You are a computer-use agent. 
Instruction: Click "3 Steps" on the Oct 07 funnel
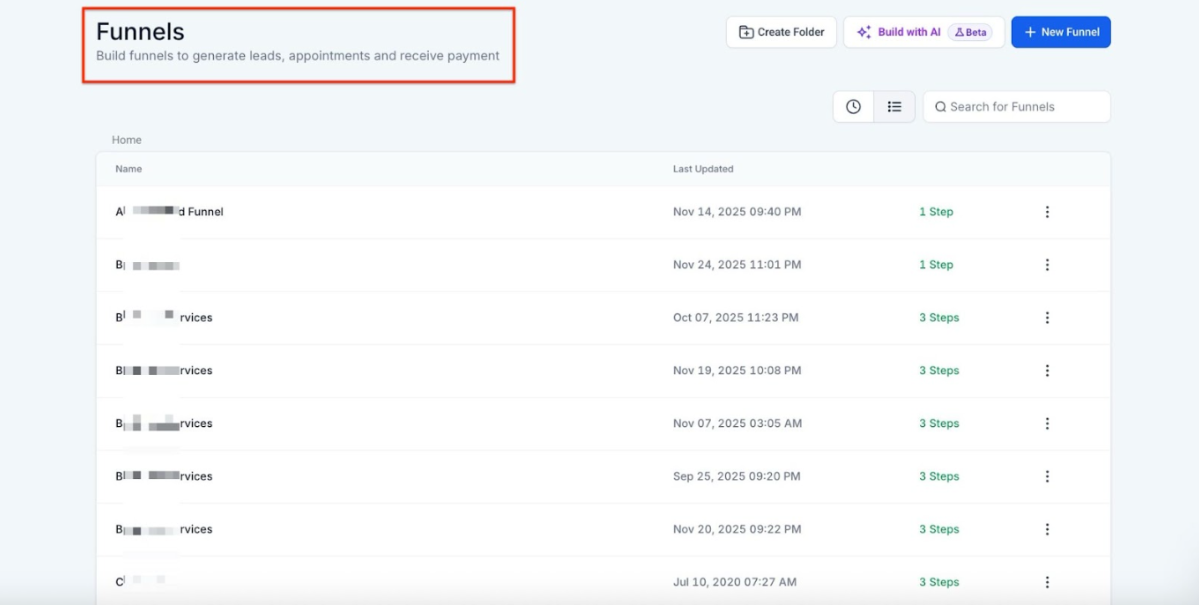(x=939, y=318)
